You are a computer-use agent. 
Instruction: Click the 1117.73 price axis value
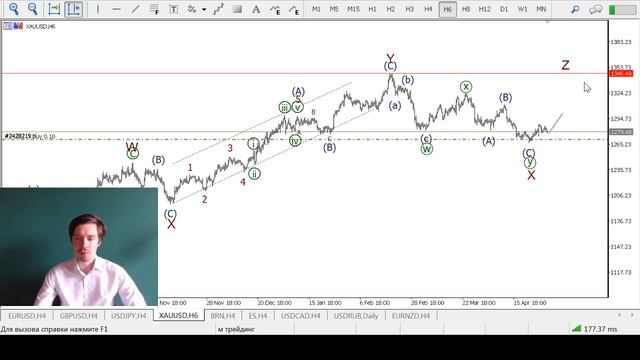click(621, 272)
